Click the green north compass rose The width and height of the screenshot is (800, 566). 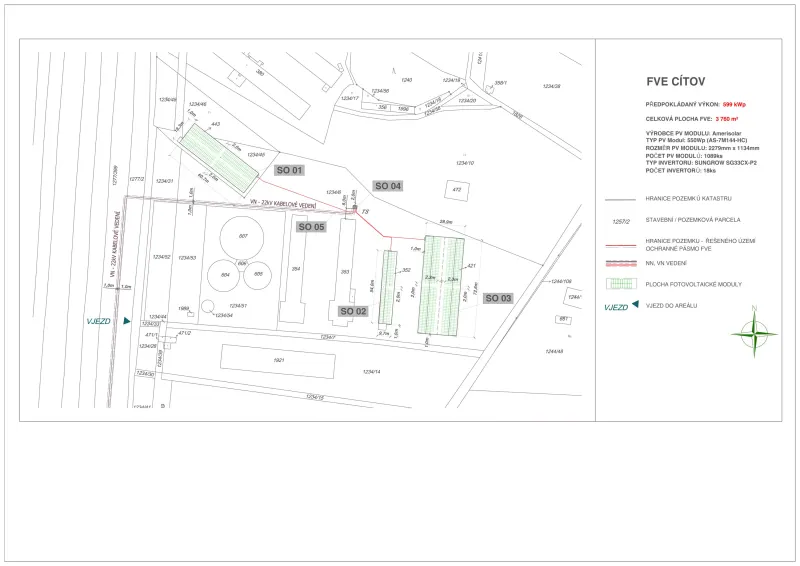(x=754, y=333)
